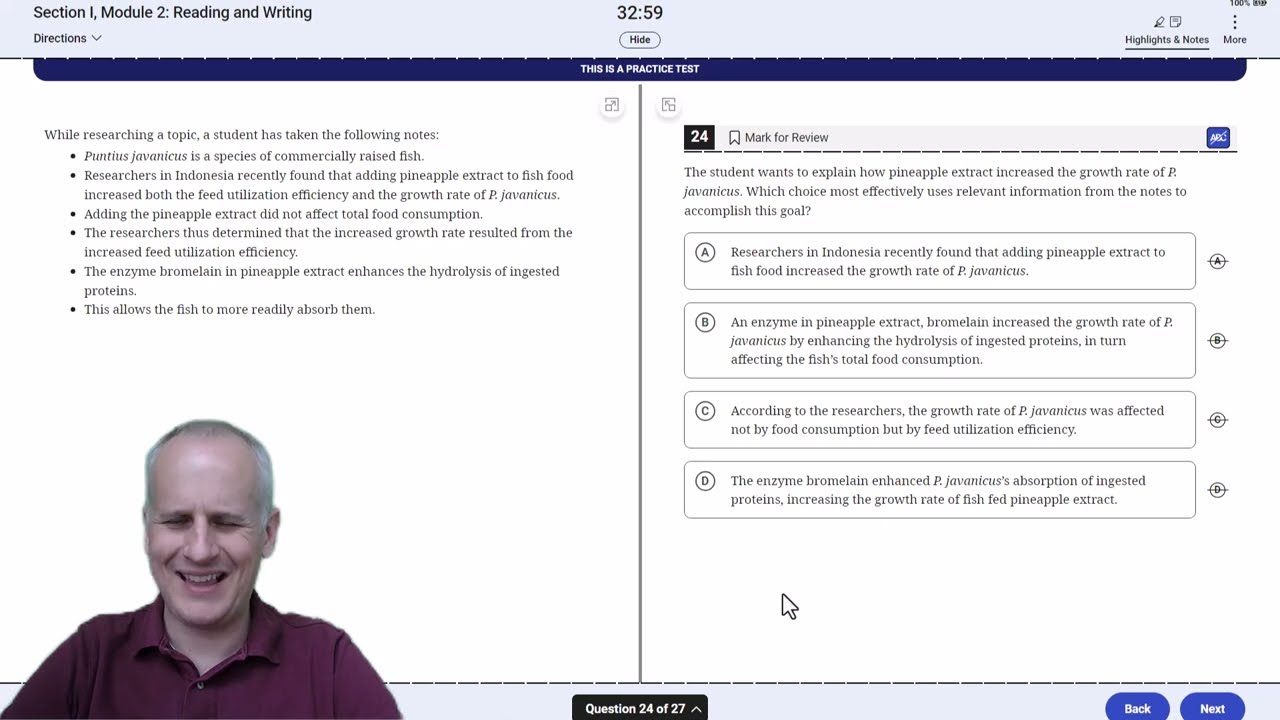Click the question prompt text

[x=935, y=191]
